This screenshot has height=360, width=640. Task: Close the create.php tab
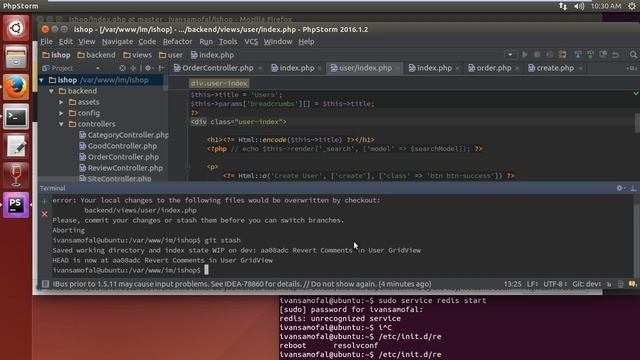coord(580,69)
